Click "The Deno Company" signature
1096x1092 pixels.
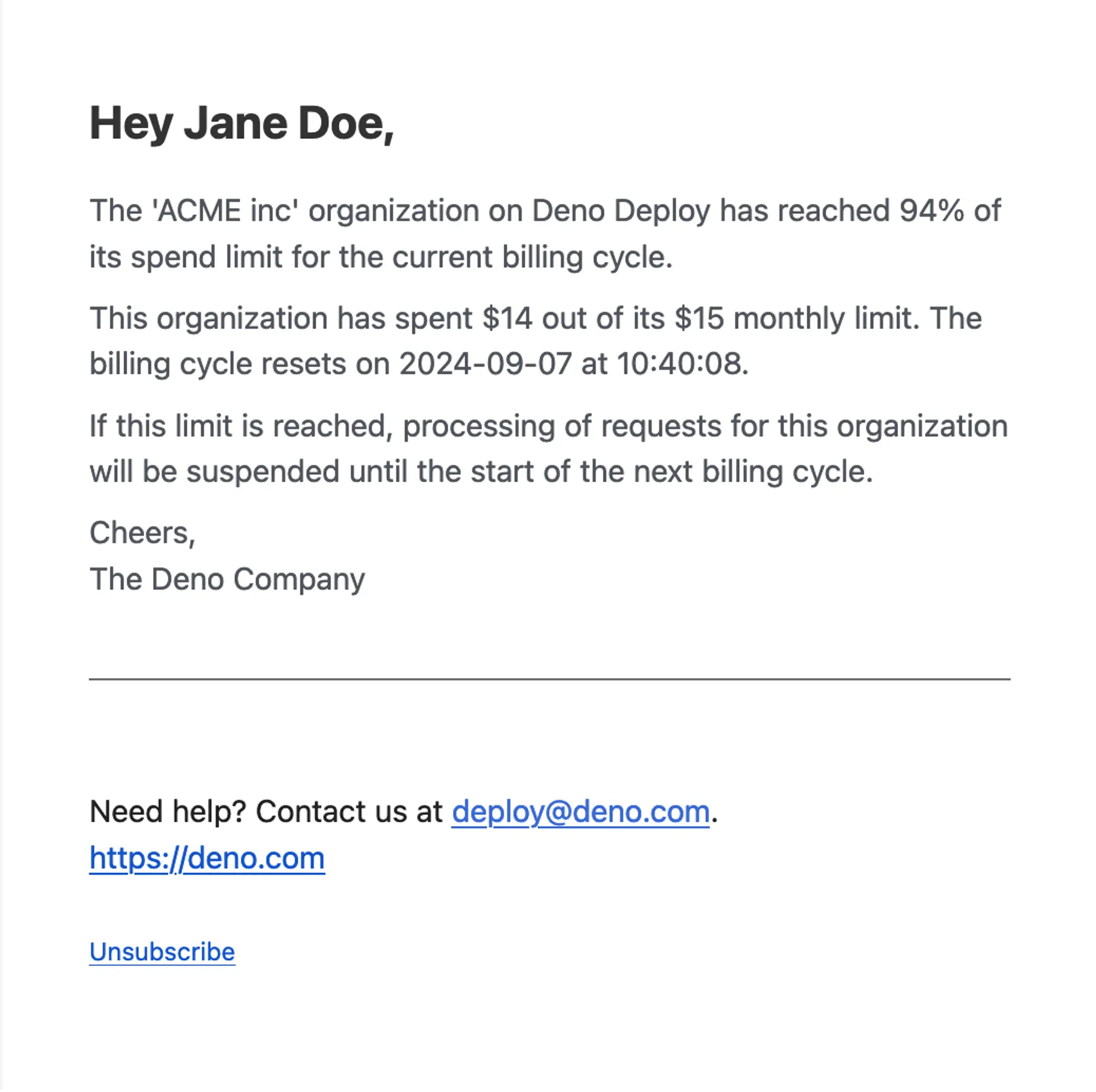[x=227, y=579]
